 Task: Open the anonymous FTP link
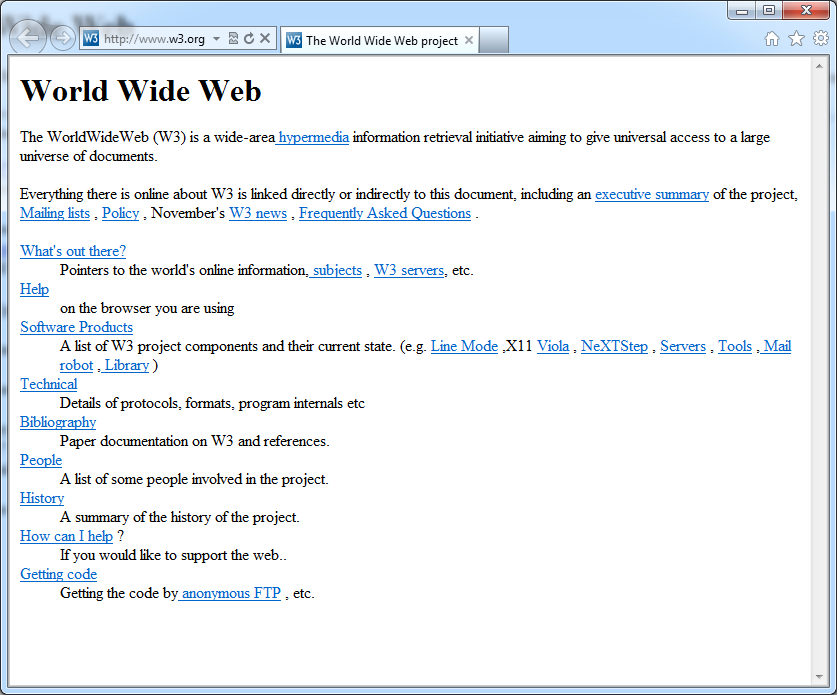[x=231, y=593]
